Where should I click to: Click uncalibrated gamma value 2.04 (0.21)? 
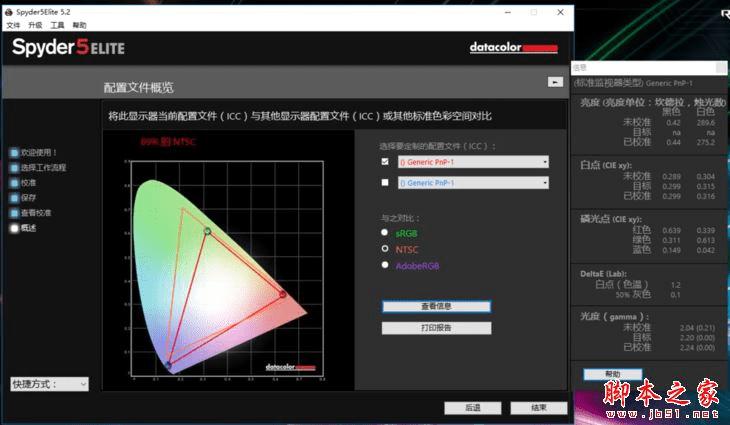click(x=697, y=328)
